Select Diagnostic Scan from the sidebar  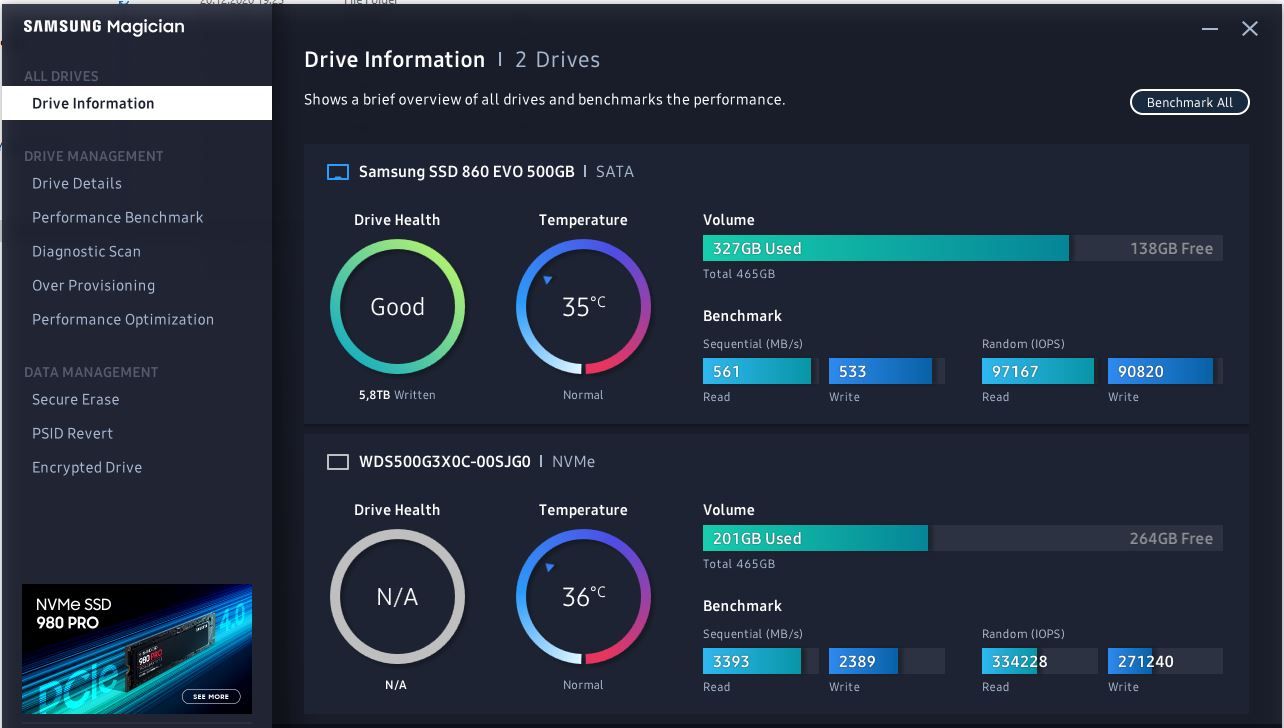(x=86, y=251)
